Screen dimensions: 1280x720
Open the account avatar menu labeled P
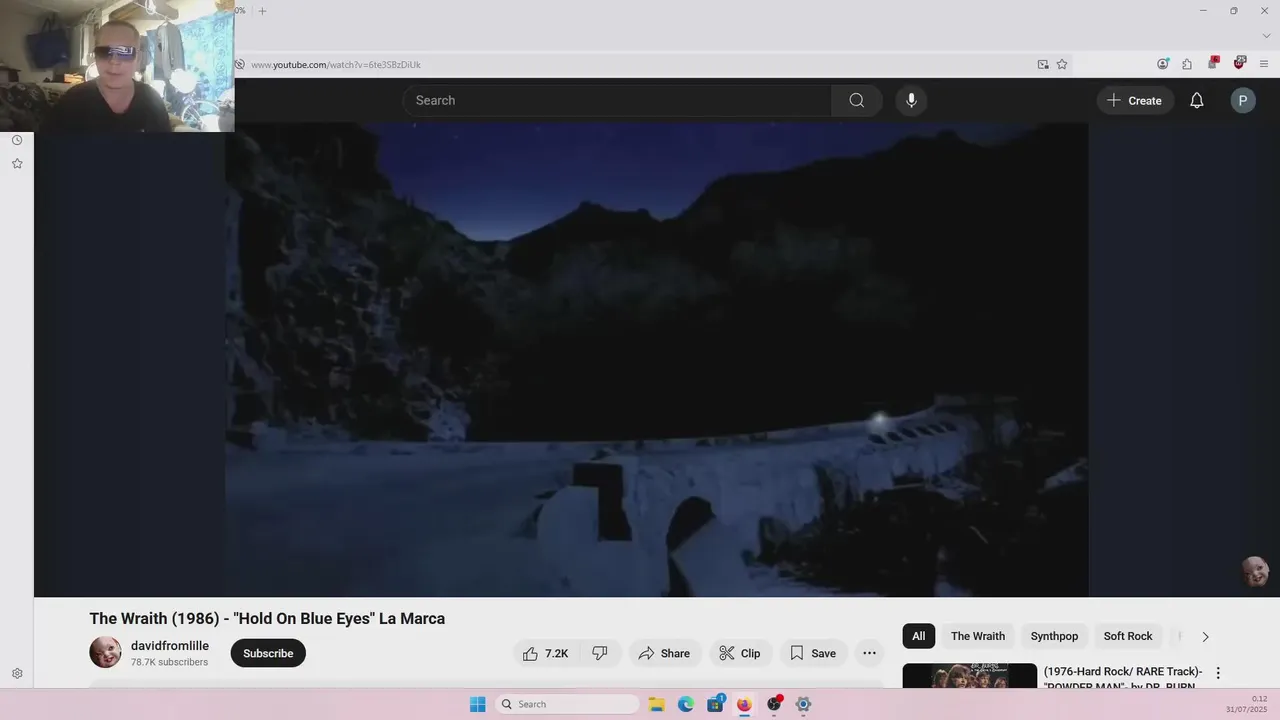[1243, 100]
